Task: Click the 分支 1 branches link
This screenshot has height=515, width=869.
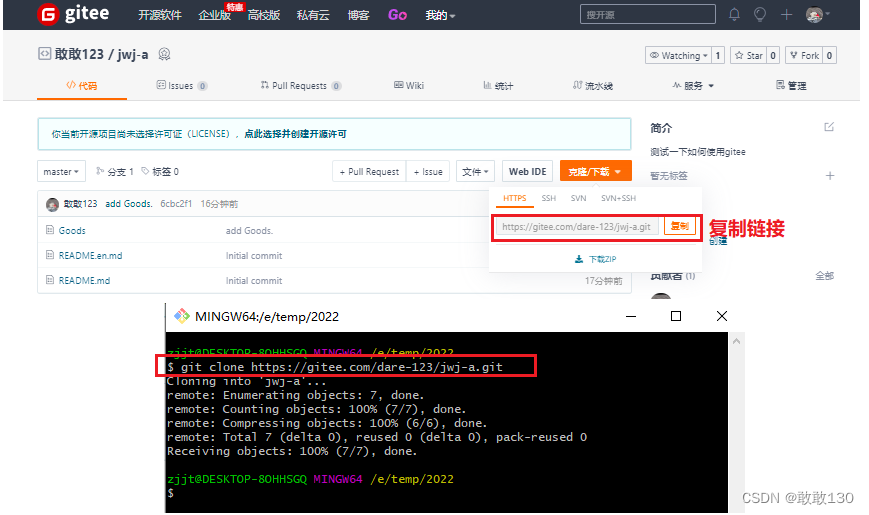Action: point(115,171)
